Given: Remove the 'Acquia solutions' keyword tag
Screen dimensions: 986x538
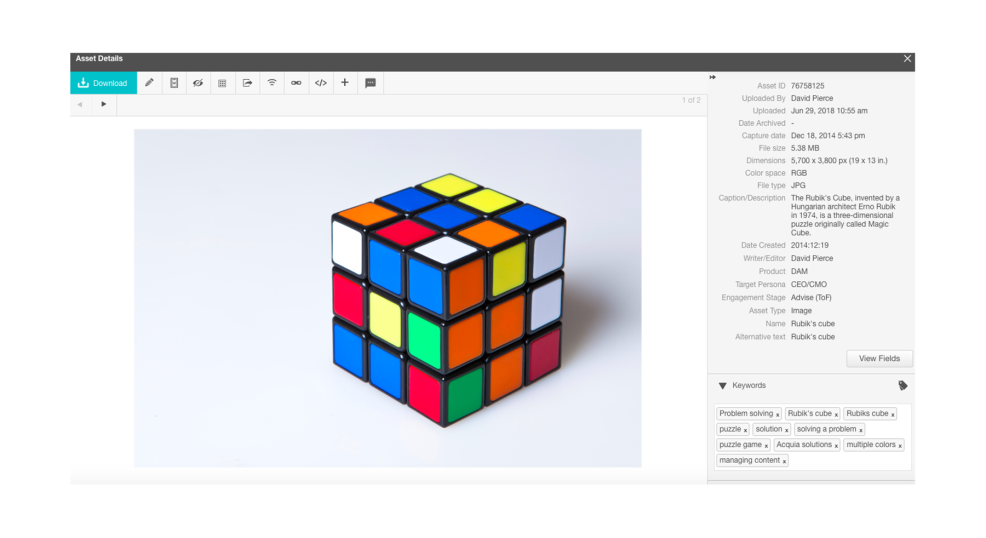Looking at the screenshot, I should coord(836,446).
